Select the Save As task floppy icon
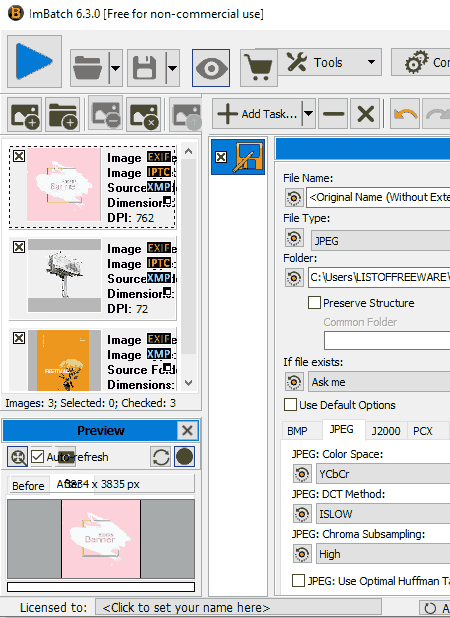The image size is (450, 618). pos(248,157)
